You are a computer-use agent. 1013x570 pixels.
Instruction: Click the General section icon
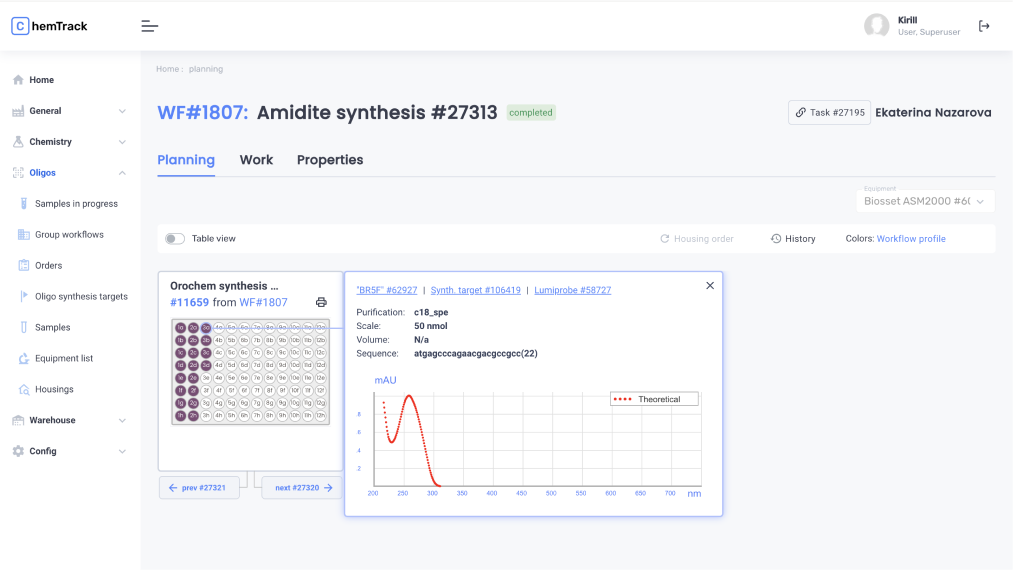pos(18,111)
